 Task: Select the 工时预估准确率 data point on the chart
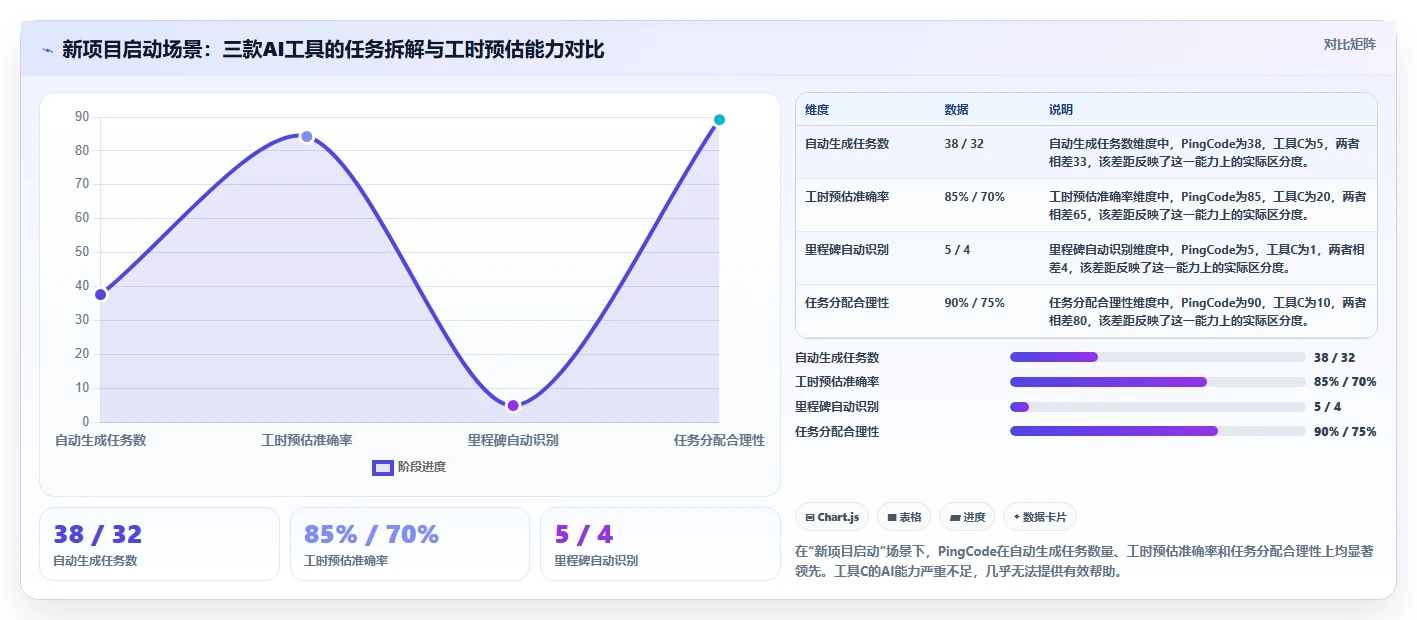click(x=307, y=136)
